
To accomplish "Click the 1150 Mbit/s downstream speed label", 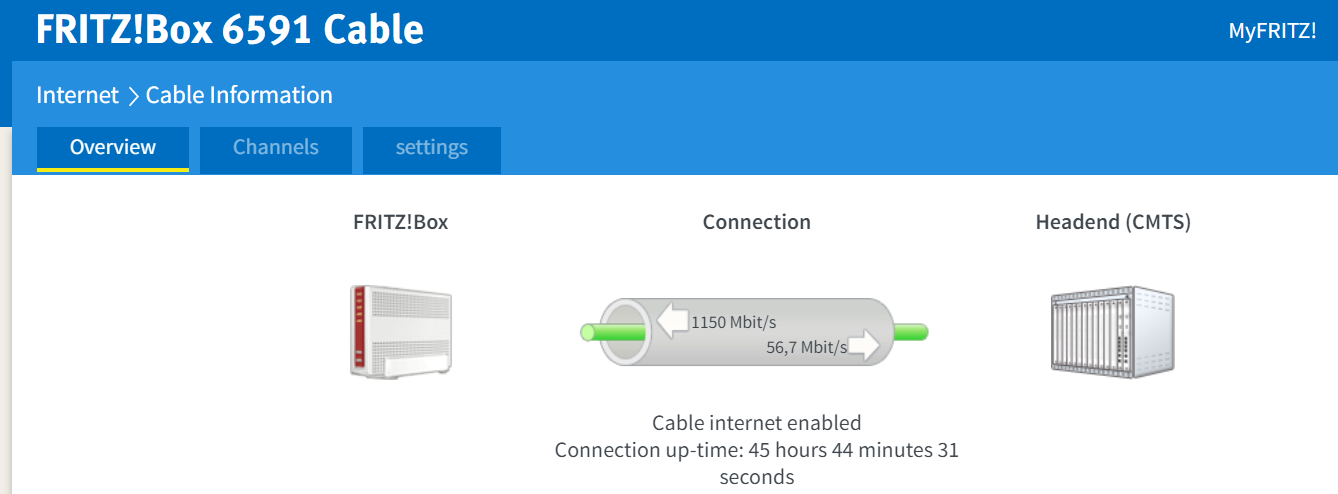I will (x=733, y=322).
